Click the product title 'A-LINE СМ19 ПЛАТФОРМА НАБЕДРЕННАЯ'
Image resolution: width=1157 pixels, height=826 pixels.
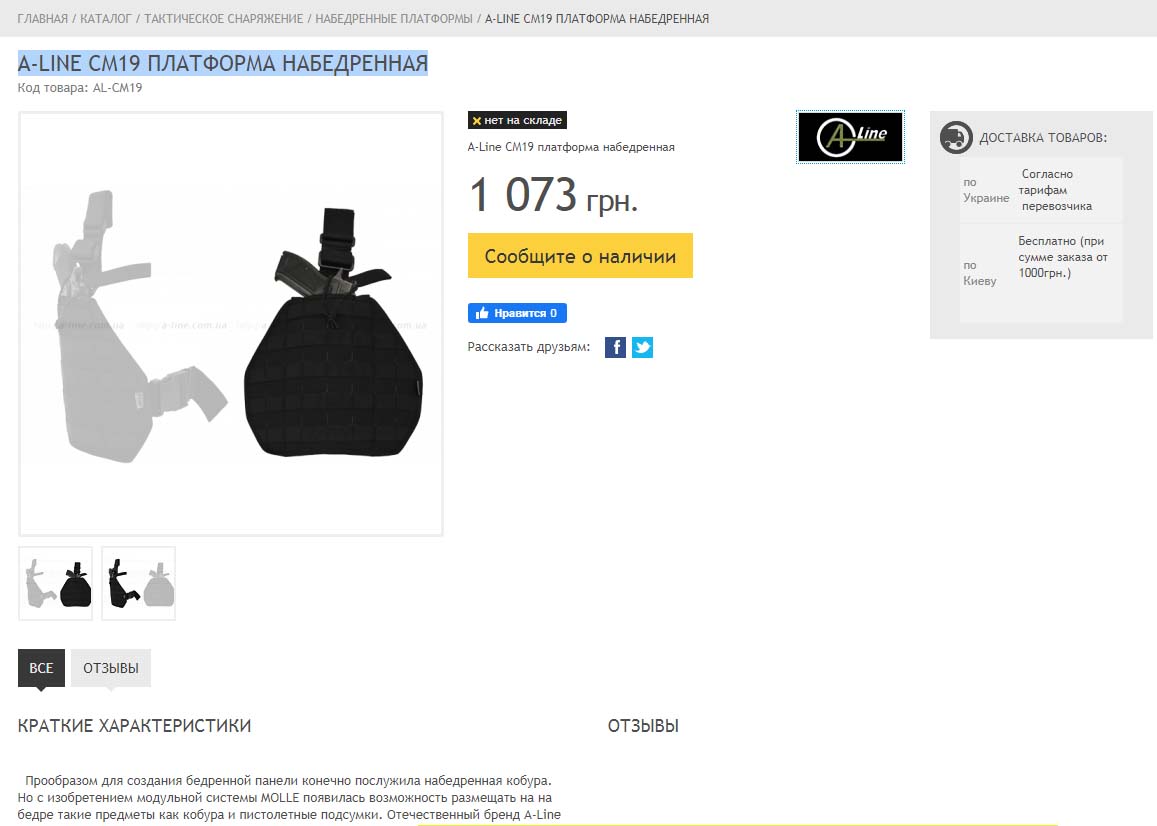(x=223, y=63)
